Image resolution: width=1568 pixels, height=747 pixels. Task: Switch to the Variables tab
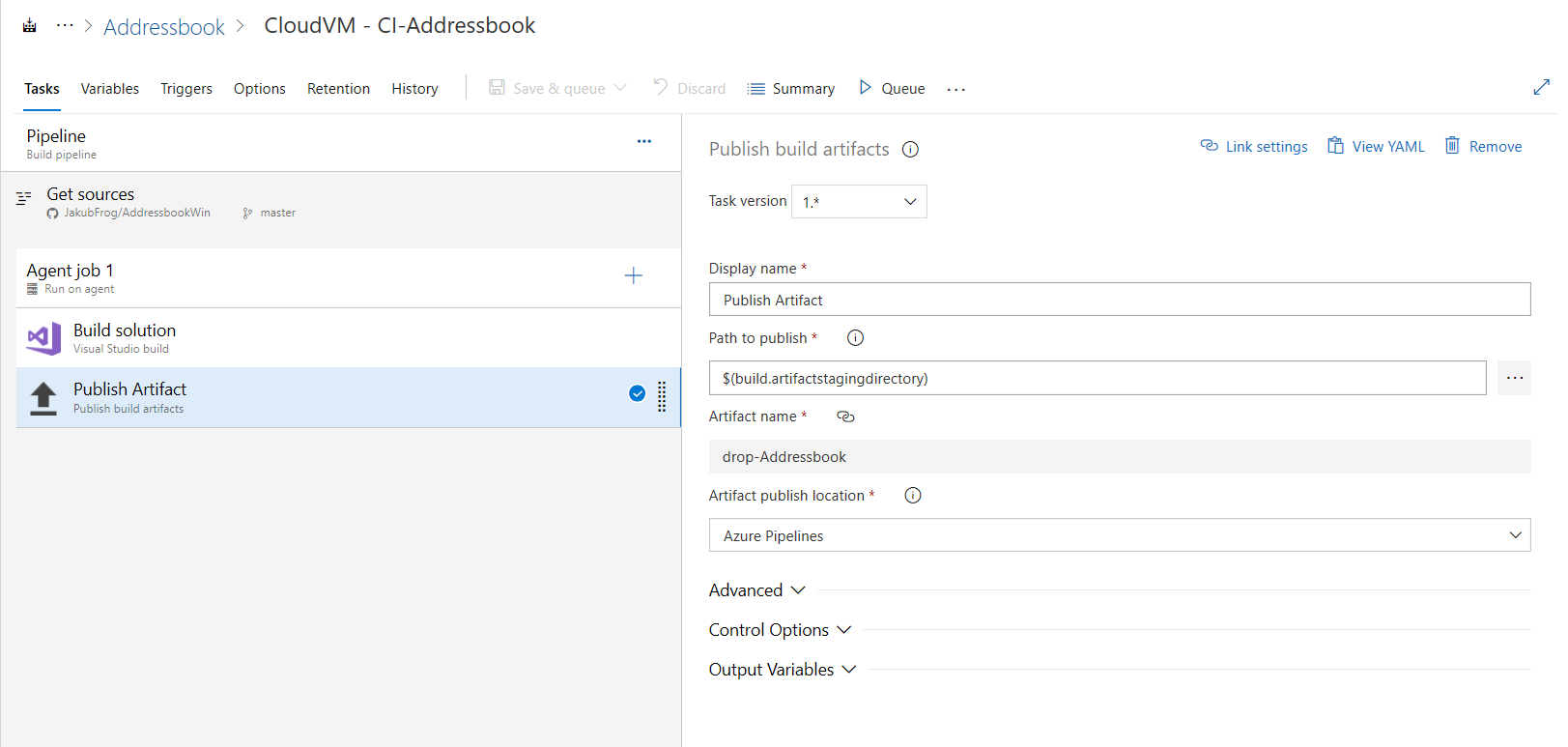[110, 89]
